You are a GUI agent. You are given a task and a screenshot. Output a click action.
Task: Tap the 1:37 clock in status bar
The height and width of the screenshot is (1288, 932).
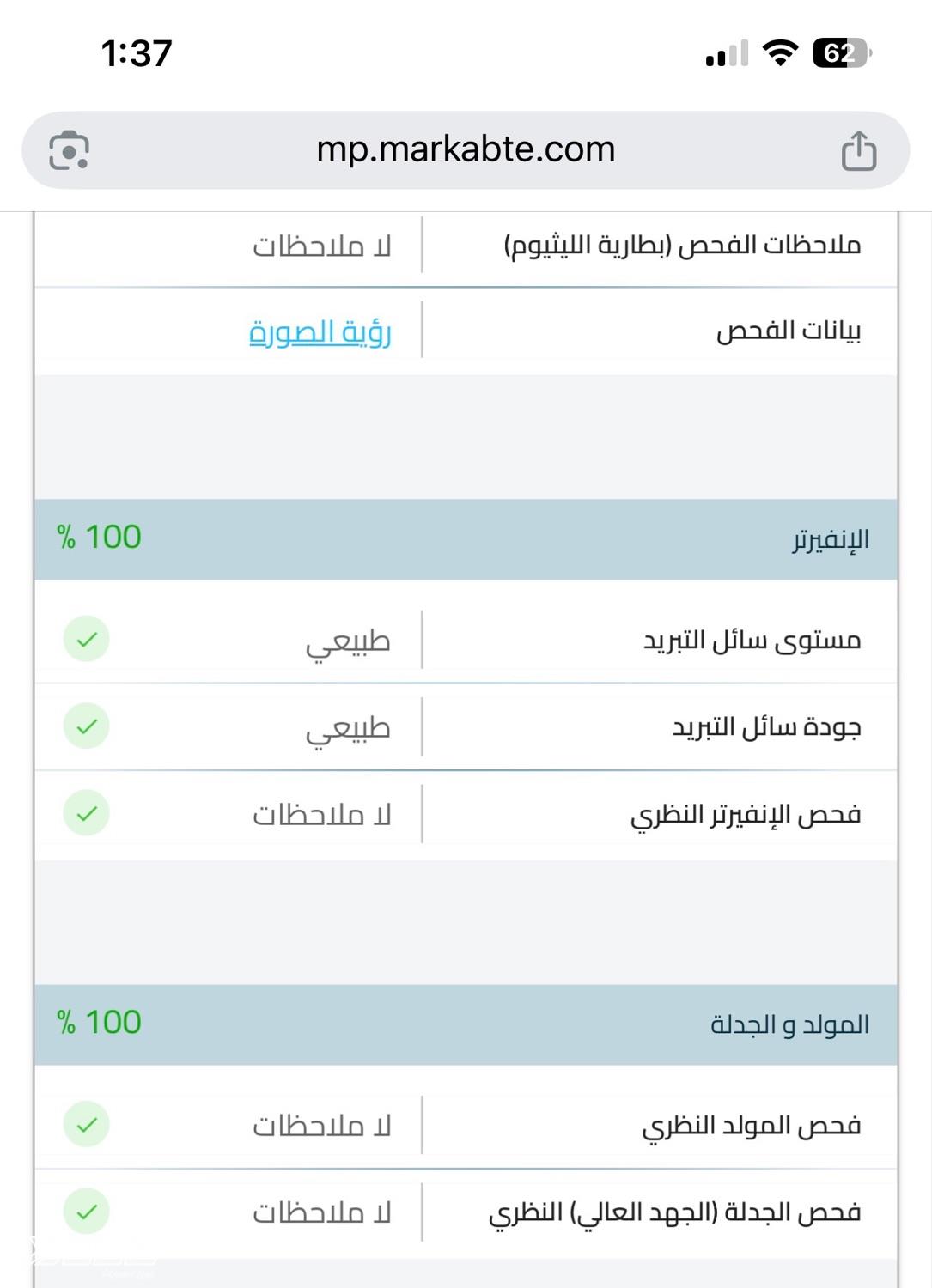click(137, 53)
